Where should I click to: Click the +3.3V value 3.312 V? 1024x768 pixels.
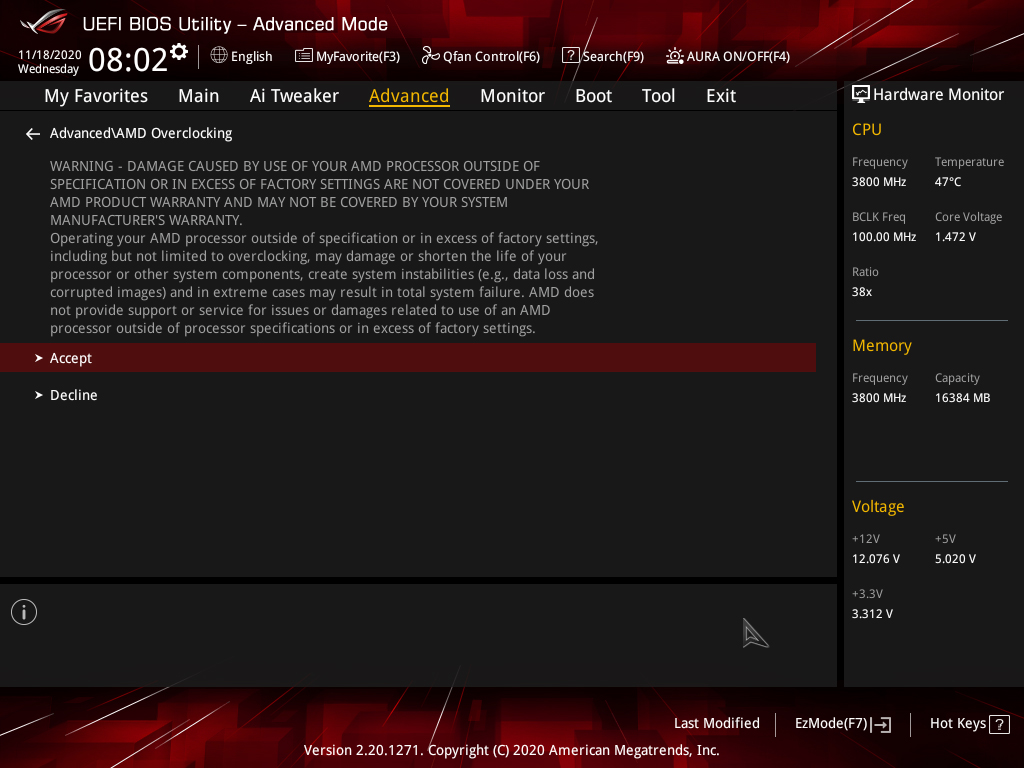[872, 614]
